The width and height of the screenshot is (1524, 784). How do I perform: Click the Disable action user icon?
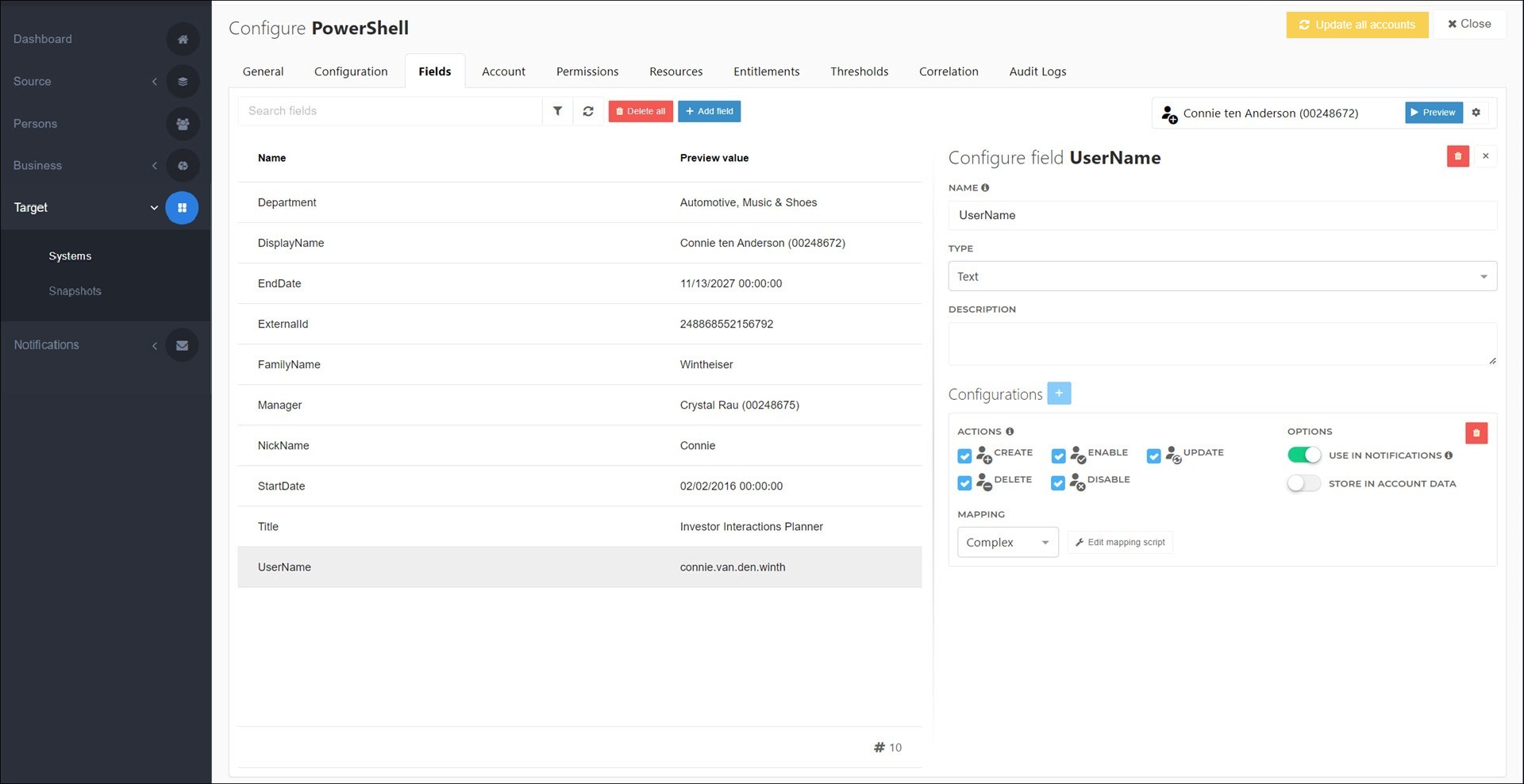(x=1077, y=482)
